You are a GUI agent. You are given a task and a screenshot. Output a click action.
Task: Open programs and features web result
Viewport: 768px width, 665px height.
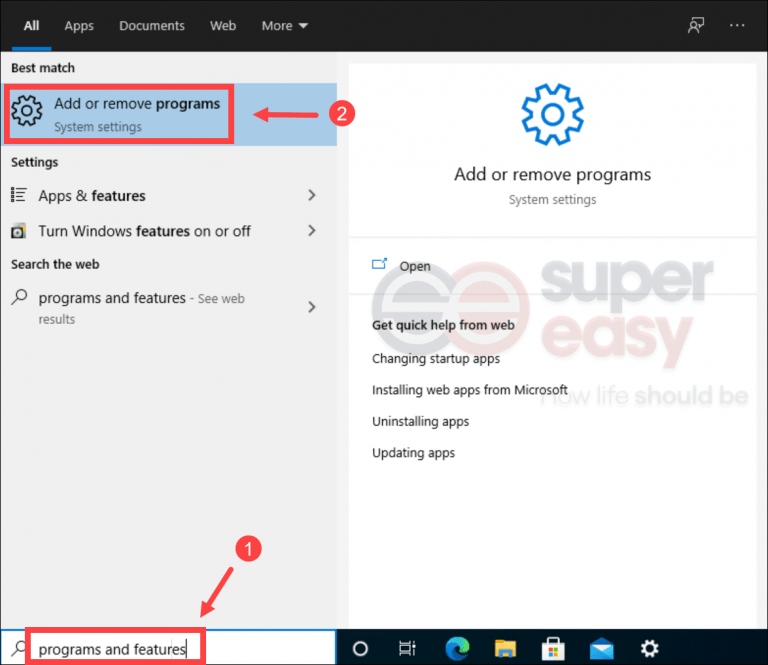click(x=166, y=308)
